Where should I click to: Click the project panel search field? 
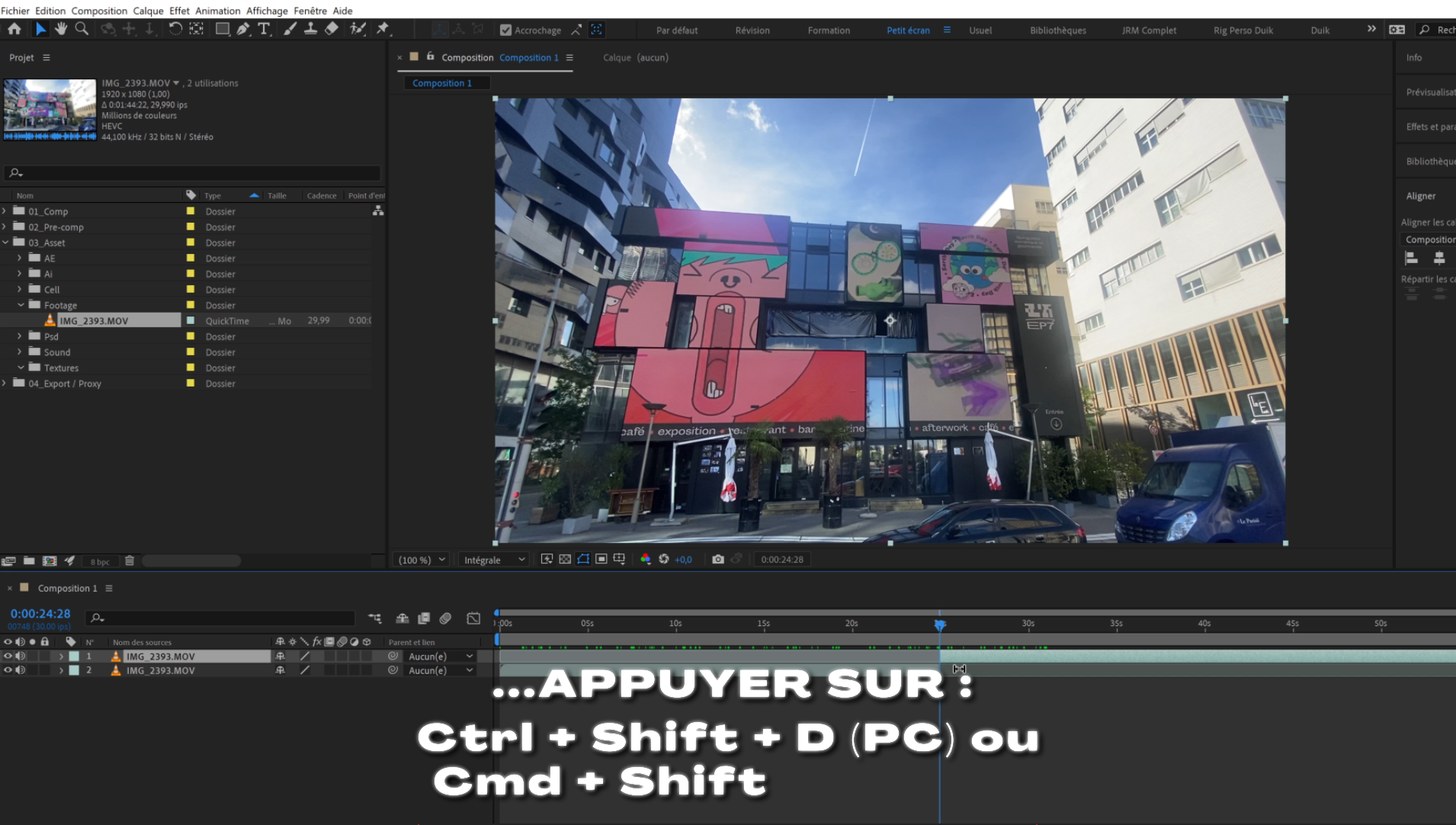click(x=192, y=172)
